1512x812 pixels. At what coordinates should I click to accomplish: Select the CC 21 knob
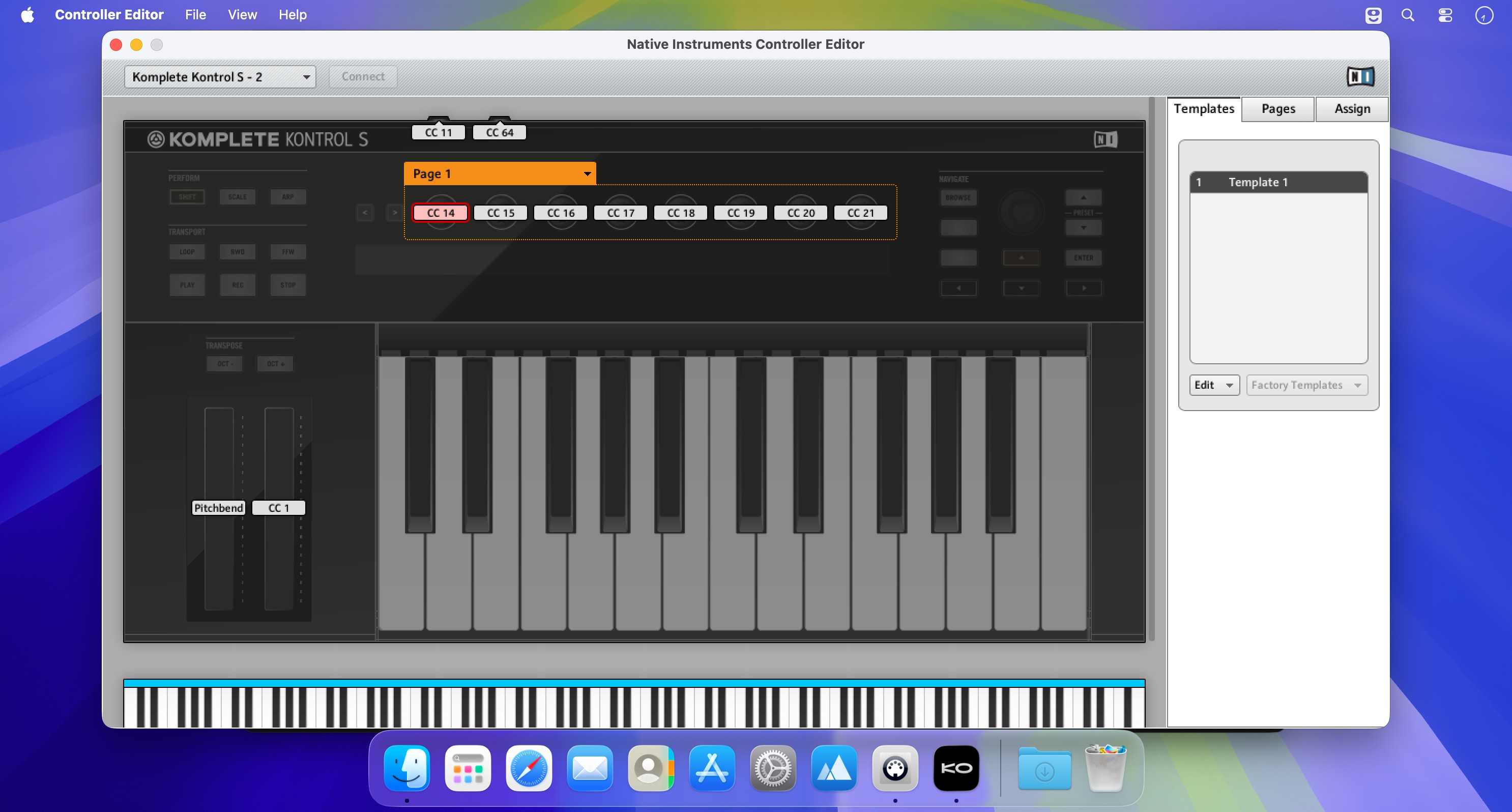point(860,213)
